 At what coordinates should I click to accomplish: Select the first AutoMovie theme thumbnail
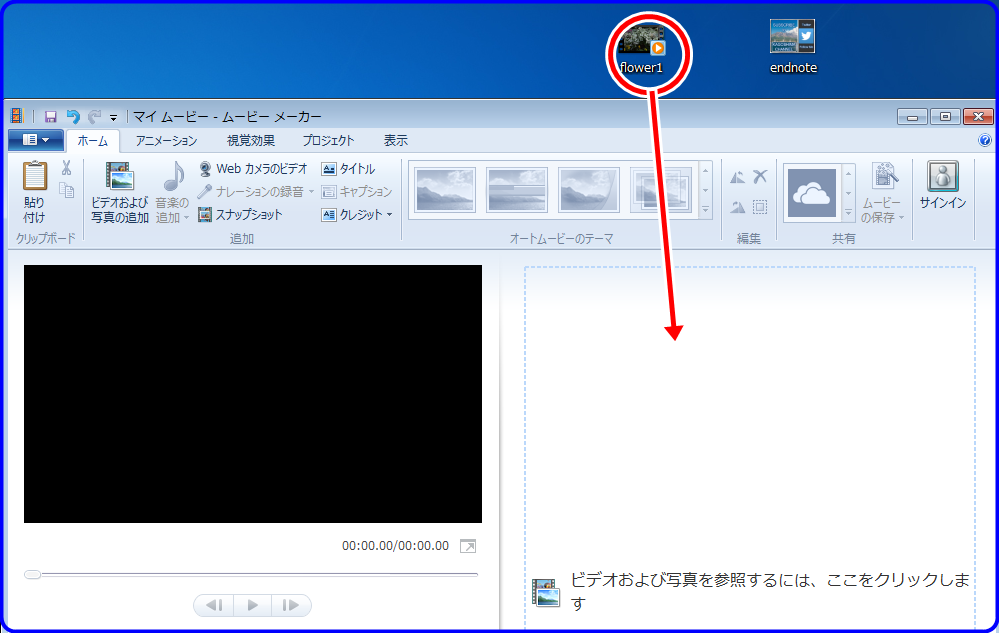(445, 190)
